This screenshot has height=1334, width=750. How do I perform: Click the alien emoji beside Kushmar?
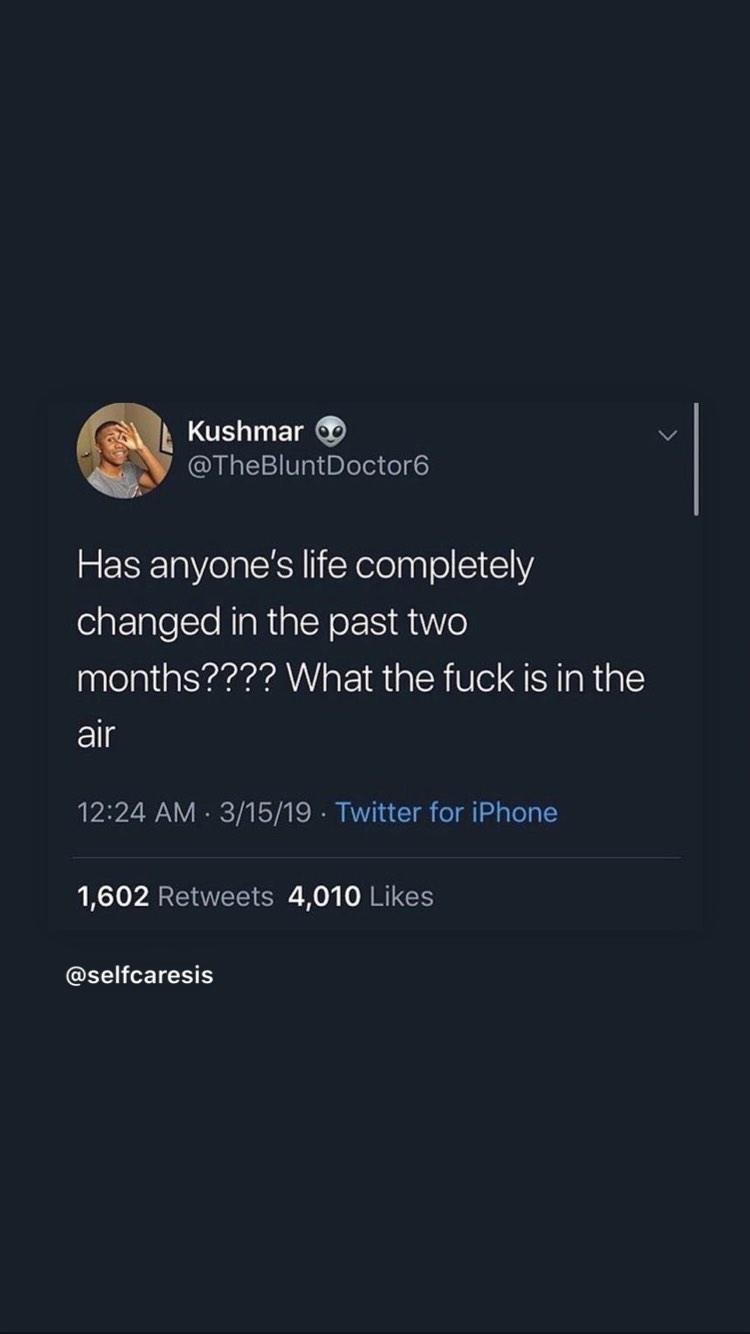click(x=331, y=432)
